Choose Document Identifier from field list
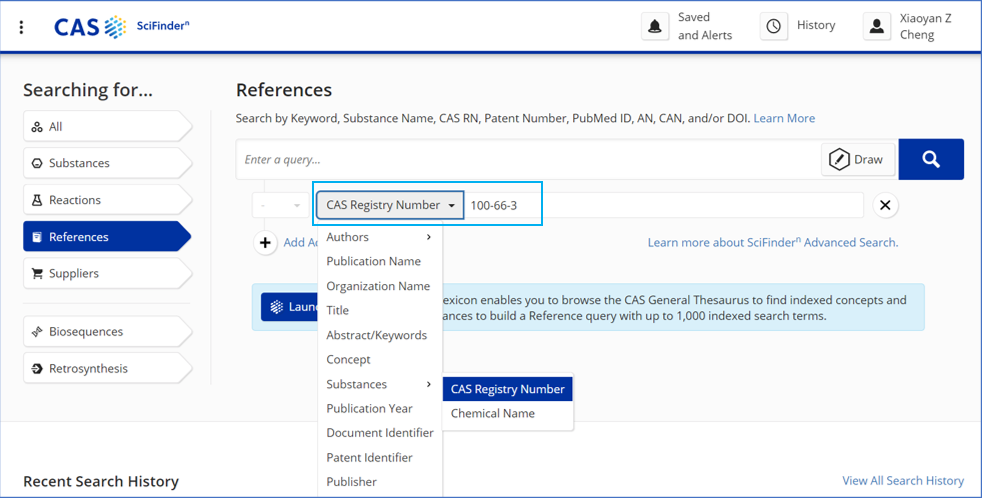The image size is (982, 498). [x=380, y=433]
